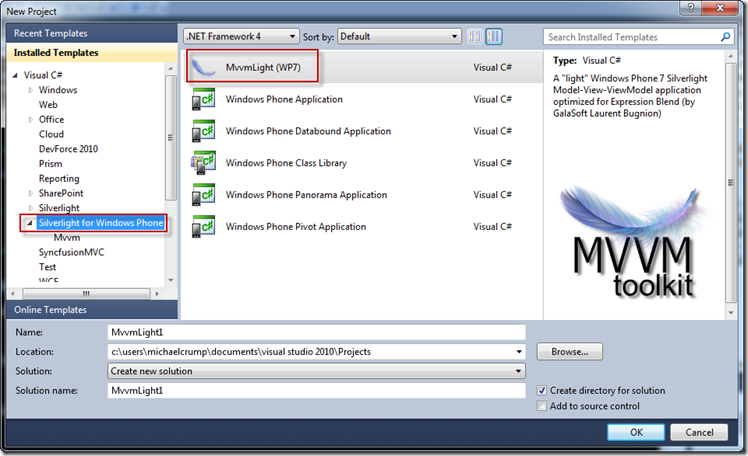Click the search magnifier icon
The width and height of the screenshot is (748, 456).
(x=725, y=37)
